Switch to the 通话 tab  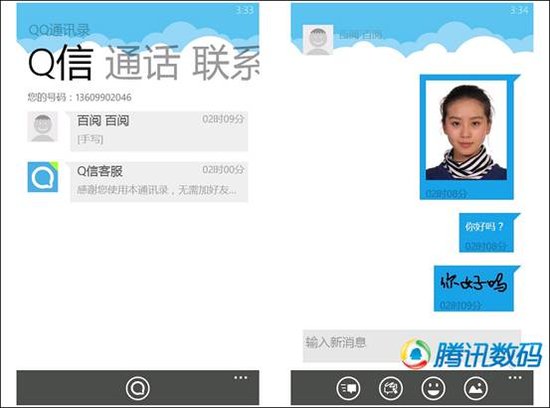142,64
